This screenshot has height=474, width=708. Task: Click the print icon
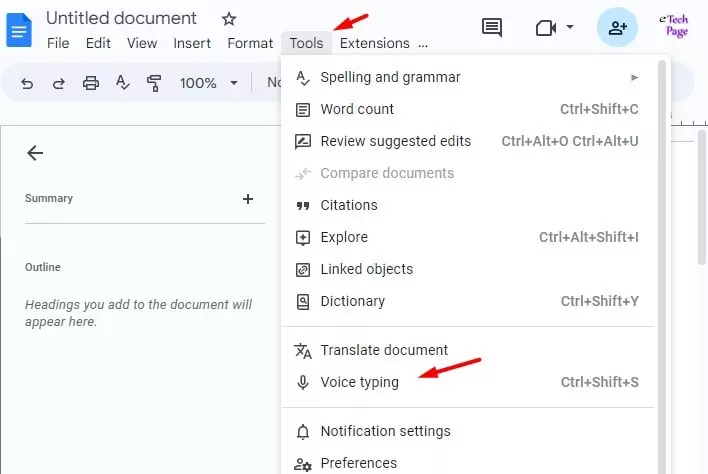point(91,83)
